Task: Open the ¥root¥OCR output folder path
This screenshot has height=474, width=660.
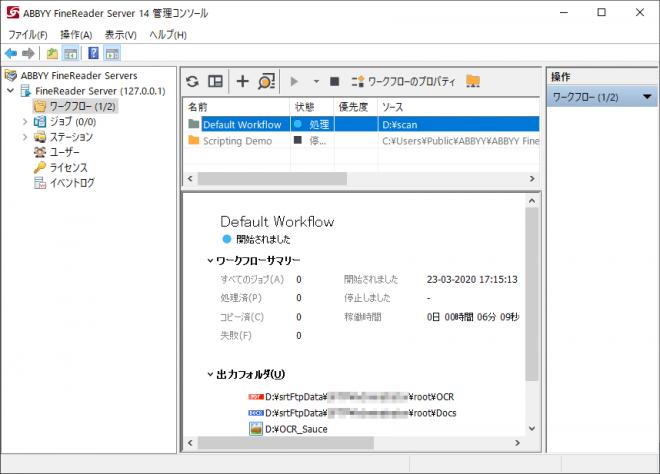Action: pos(359,397)
